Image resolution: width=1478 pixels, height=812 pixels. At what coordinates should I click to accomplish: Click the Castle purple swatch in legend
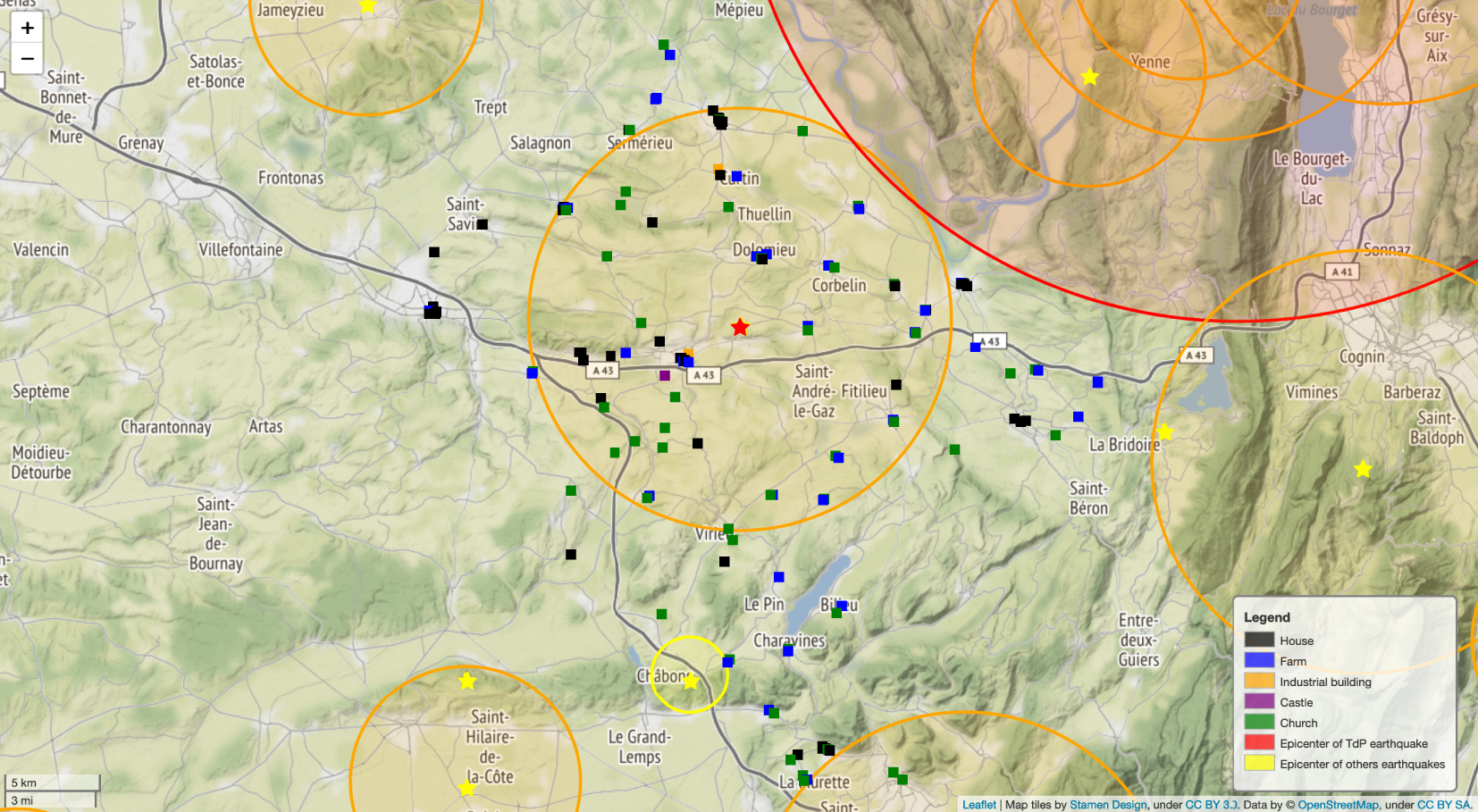(x=1259, y=702)
